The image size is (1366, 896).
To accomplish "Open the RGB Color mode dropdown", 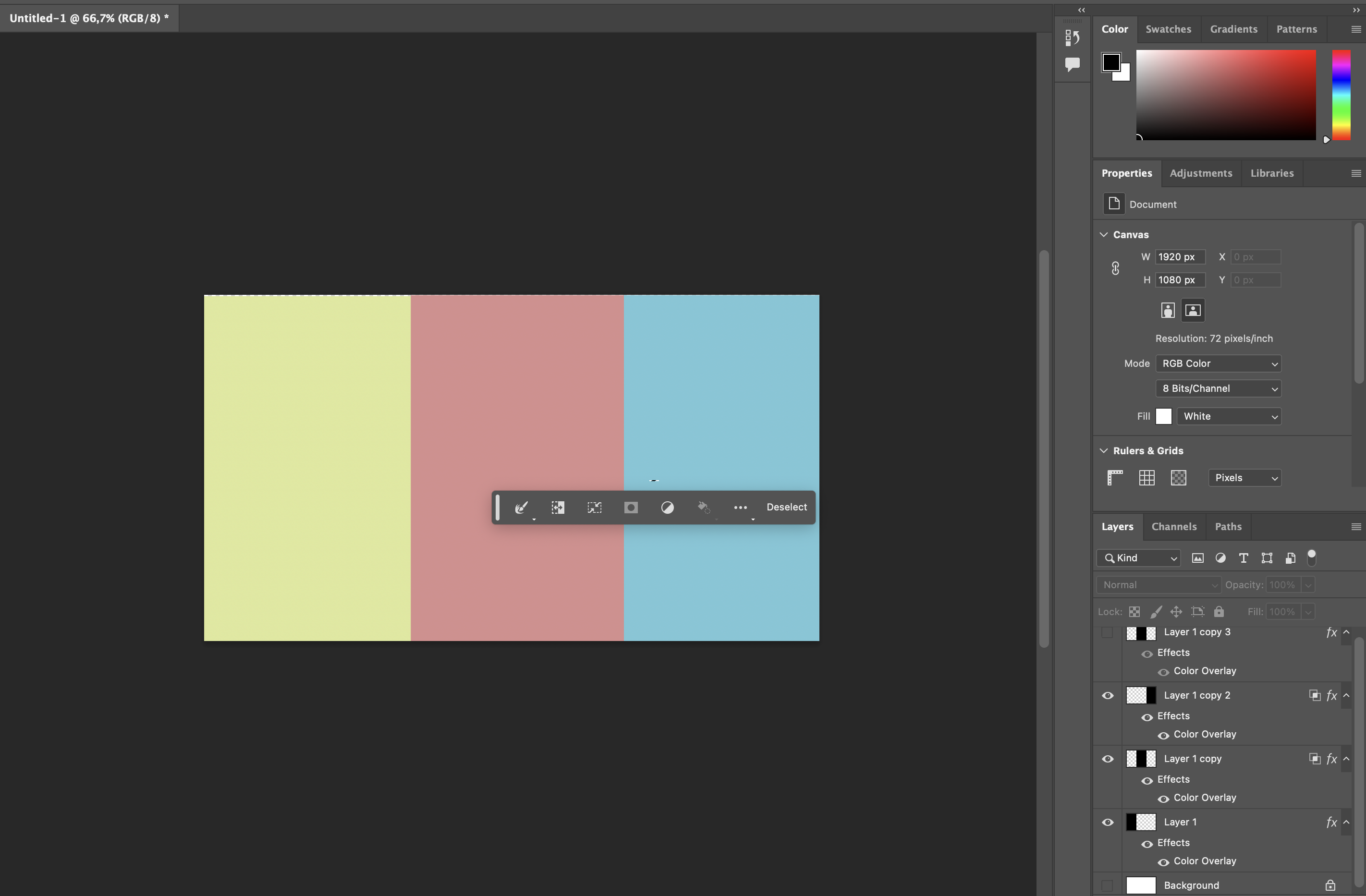I will click(1218, 363).
